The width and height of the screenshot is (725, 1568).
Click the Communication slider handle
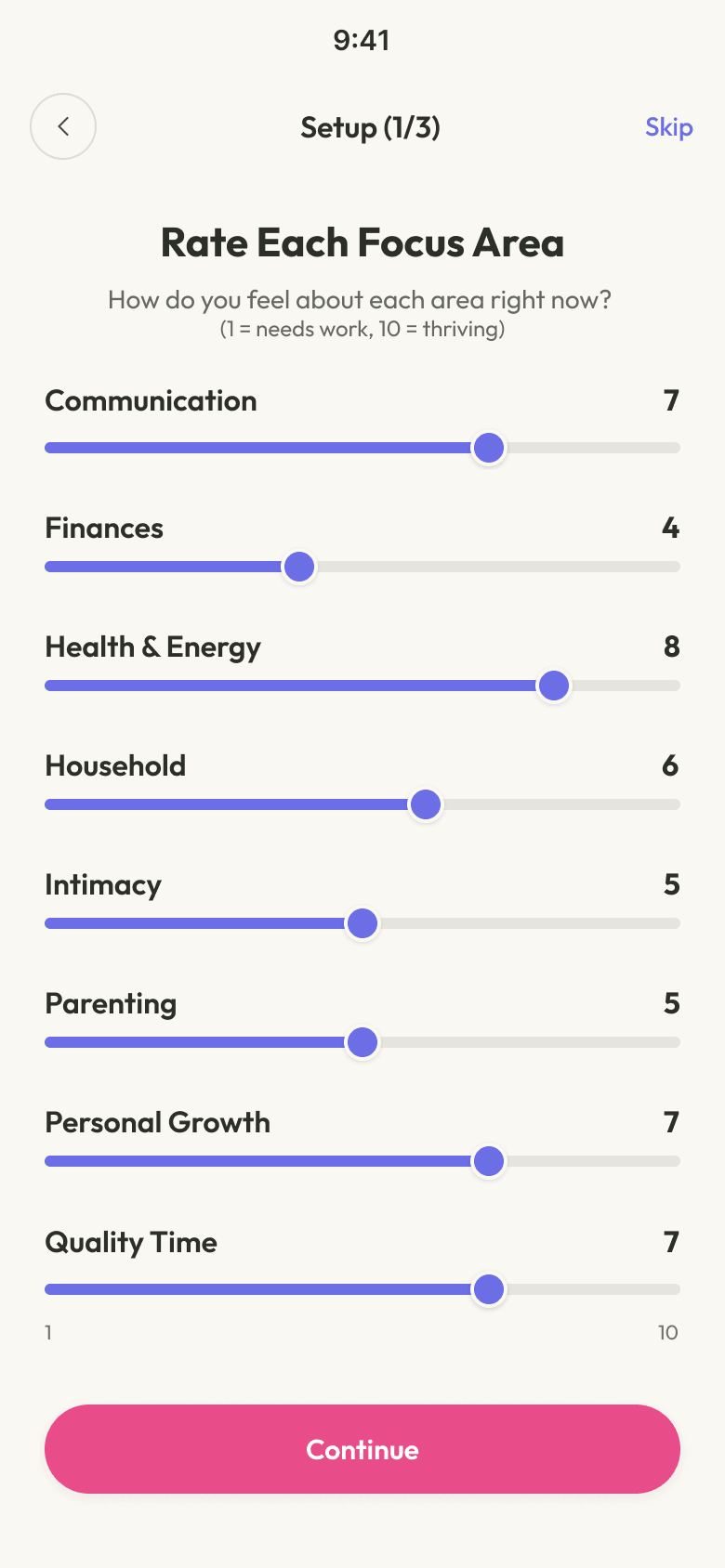(489, 448)
